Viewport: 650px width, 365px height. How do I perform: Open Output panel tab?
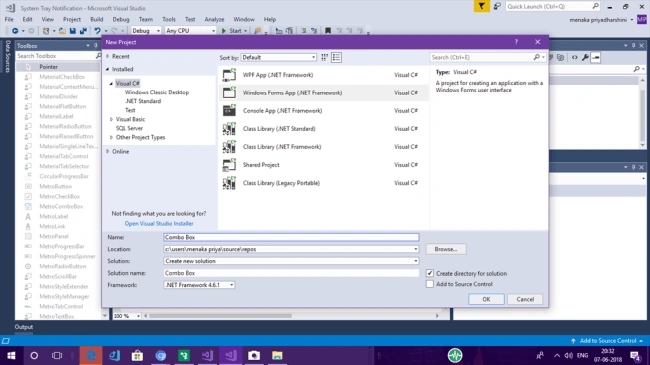tap(24, 327)
